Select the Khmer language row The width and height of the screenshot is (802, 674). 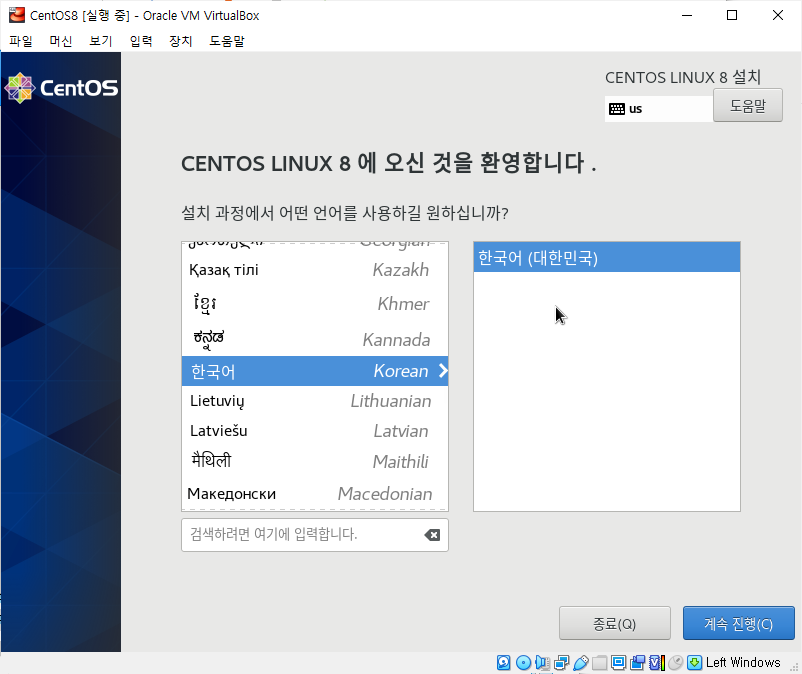pyautogui.click(x=315, y=304)
